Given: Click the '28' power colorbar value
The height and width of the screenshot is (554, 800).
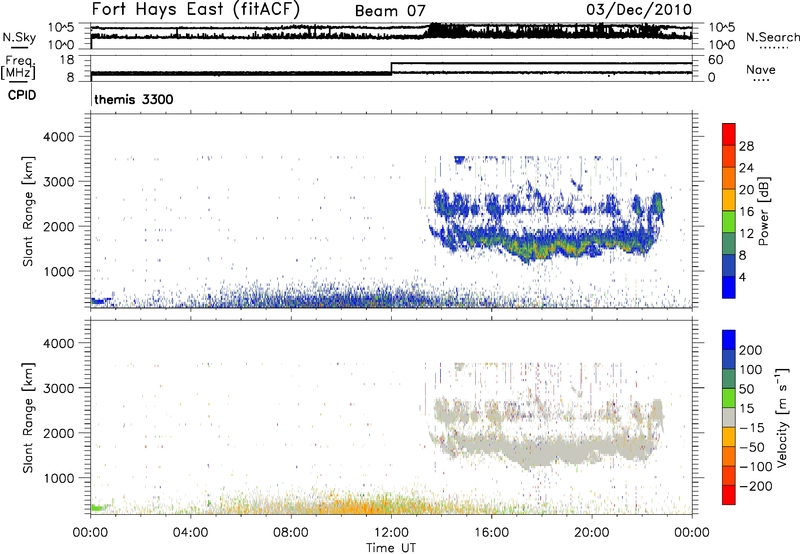Looking at the screenshot, I should 746,146.
